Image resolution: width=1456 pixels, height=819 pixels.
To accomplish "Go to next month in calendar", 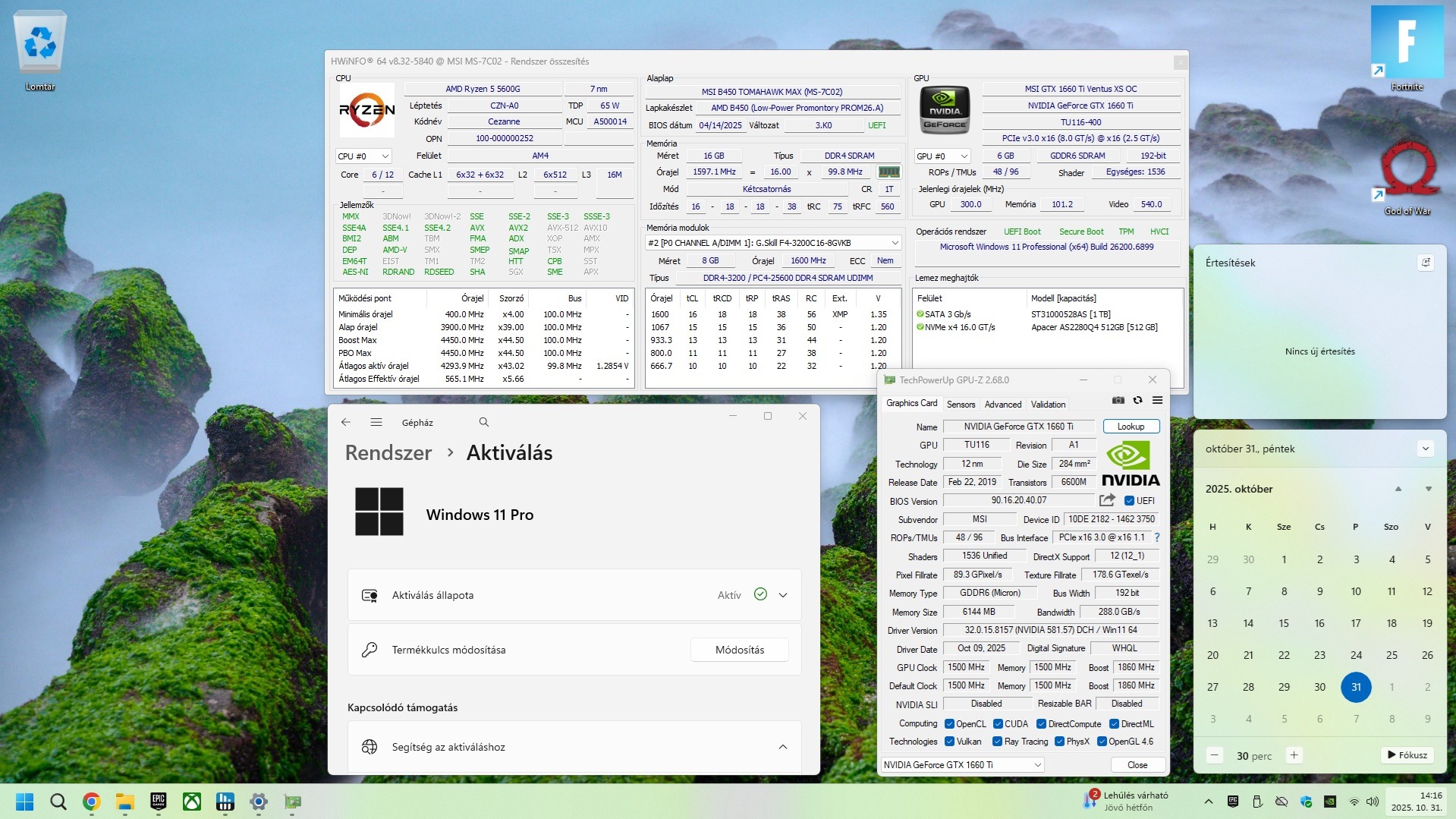I will (x=1429, y=489).
